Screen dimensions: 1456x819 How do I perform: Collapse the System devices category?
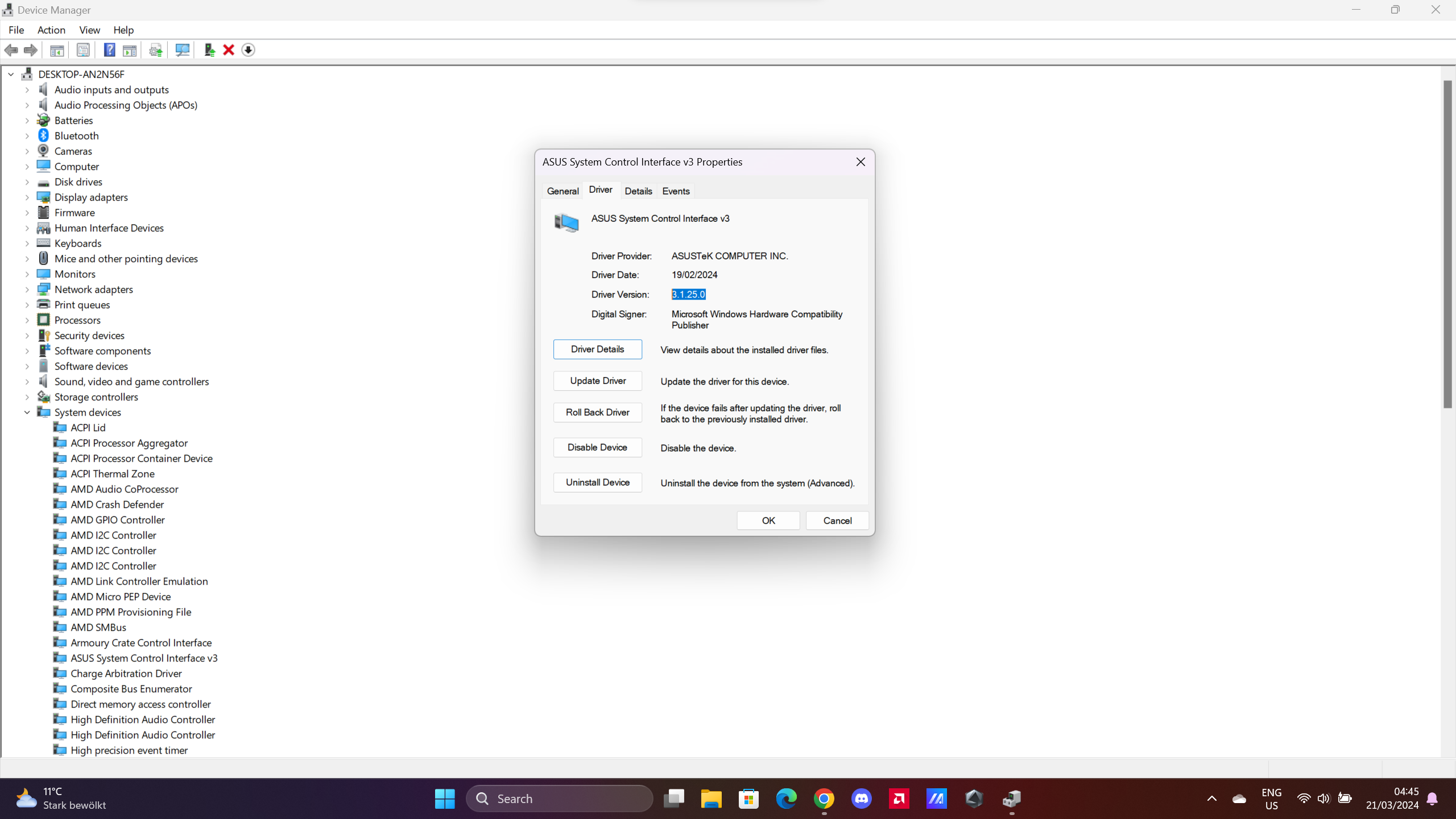pos(27,412)
